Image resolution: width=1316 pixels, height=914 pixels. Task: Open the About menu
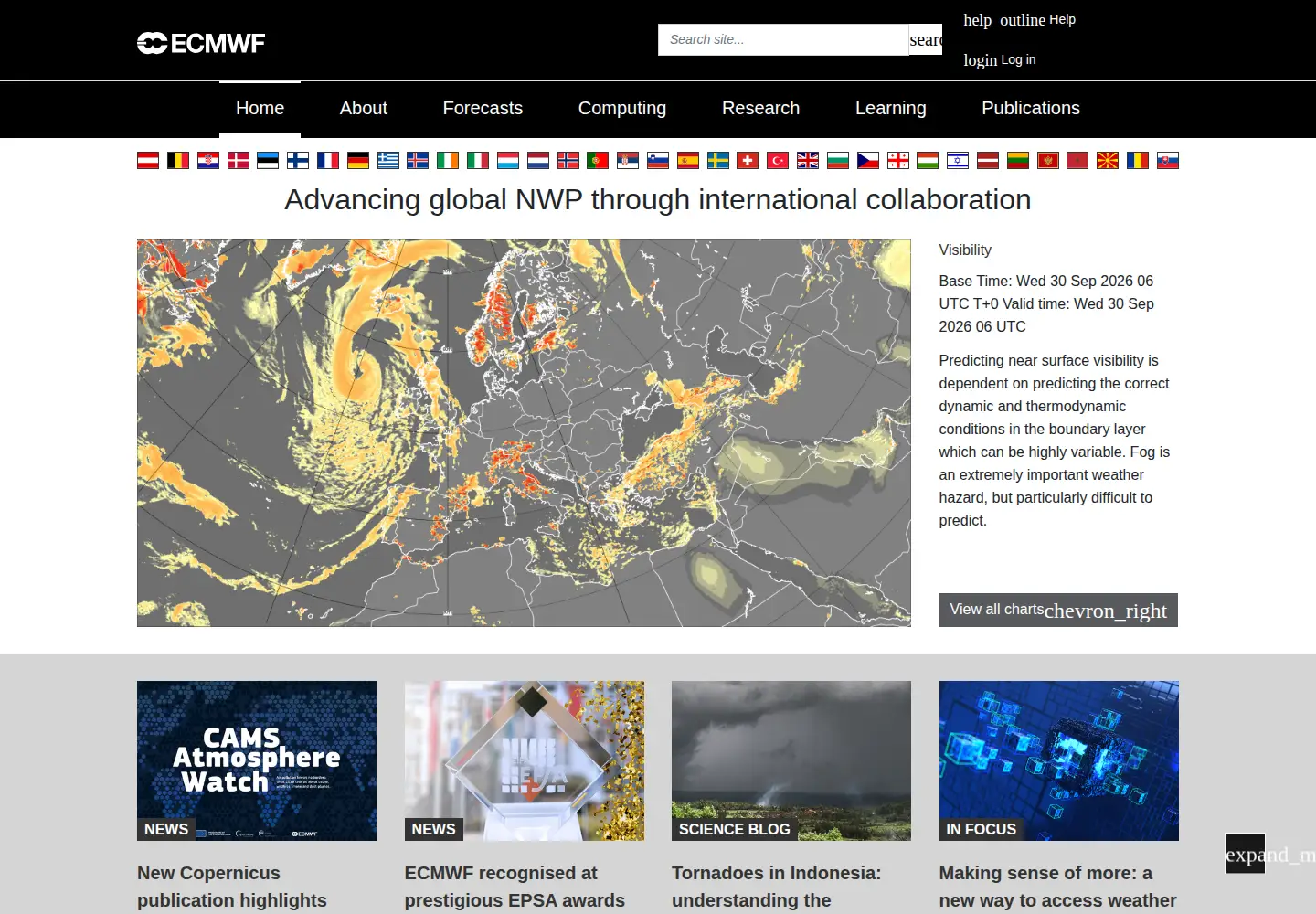coord(364,109)
